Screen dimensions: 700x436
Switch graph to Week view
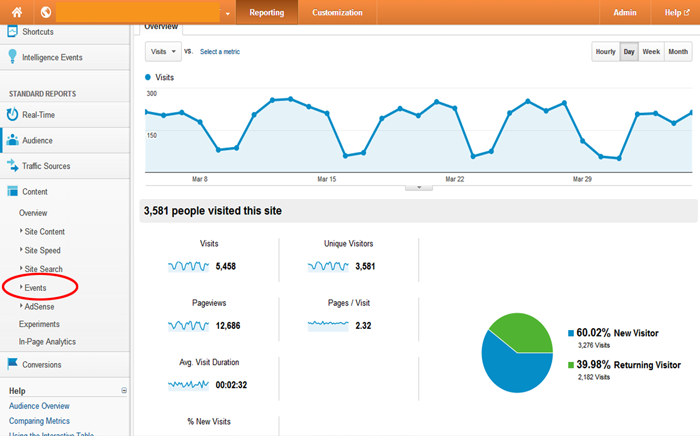point(651,52)
